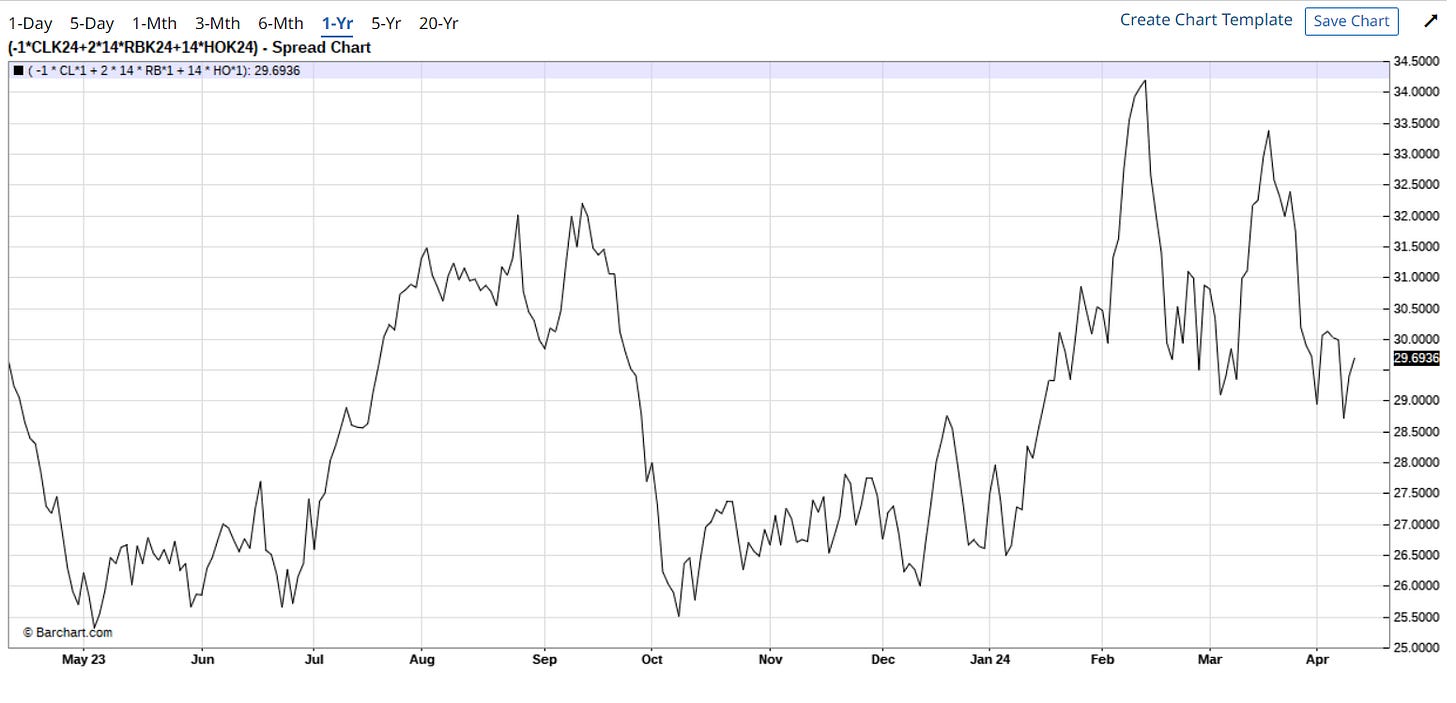Screen dimensions: 1456x703
Task: Click the Oct x-axis label
Action: pos(651,659)
